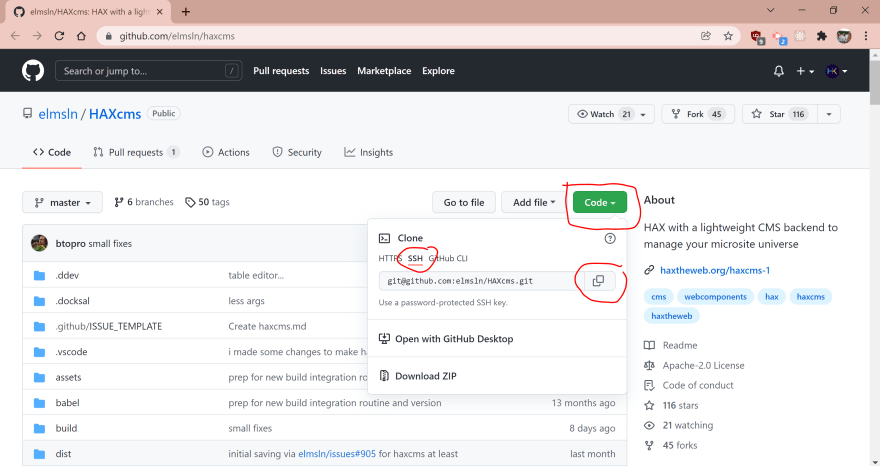Open the notifications bell
Screen dimensions: 880x466
[778, 71]
